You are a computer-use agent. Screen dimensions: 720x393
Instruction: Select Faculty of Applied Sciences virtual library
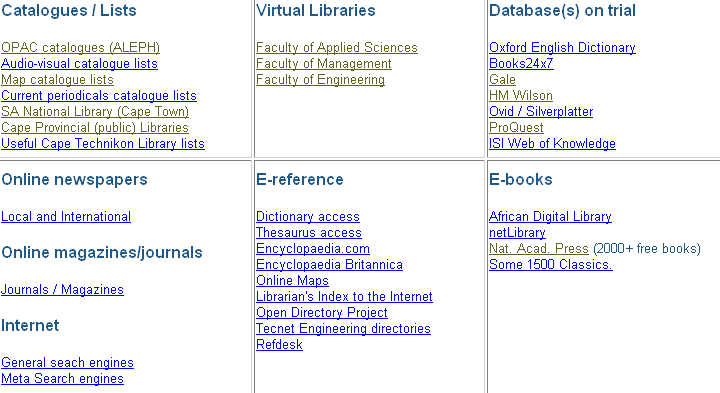pyautogui.click(x=337, y=48)
